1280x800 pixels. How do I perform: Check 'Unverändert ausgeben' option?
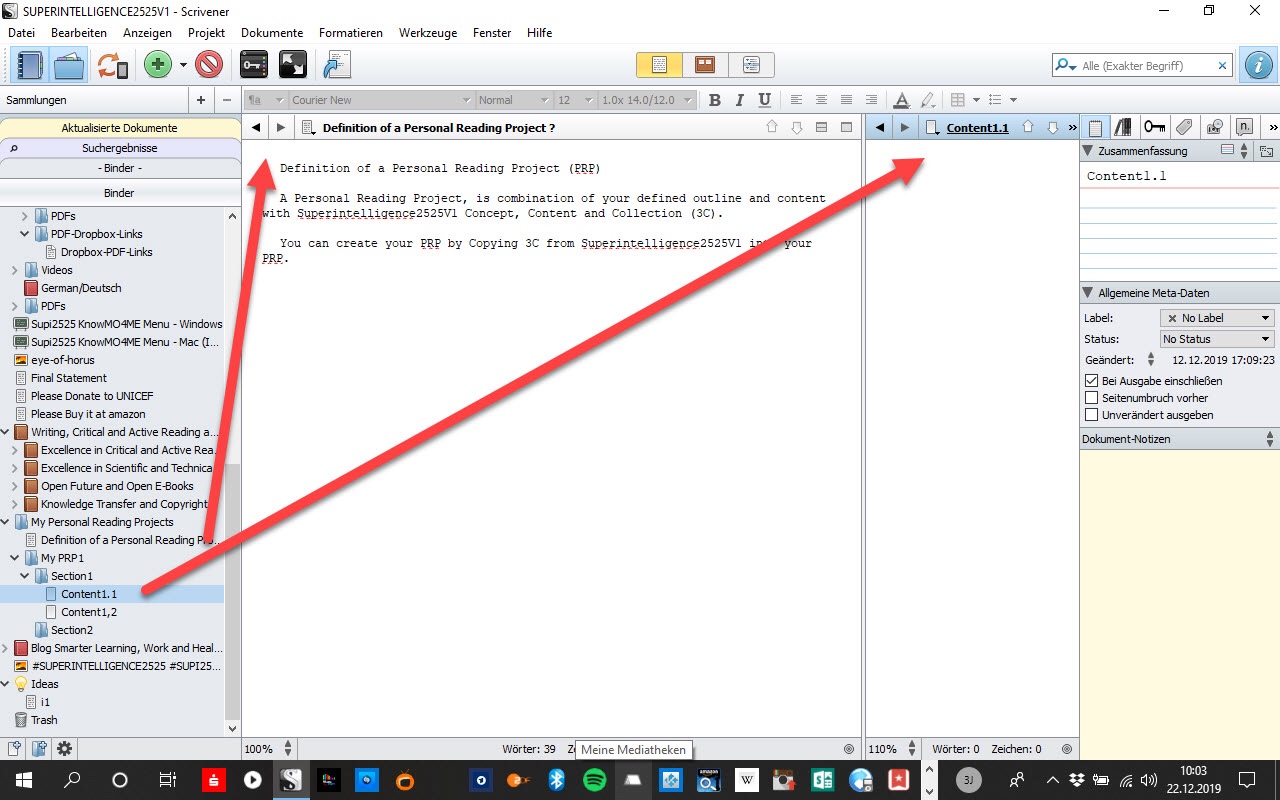pos(1092,415)
